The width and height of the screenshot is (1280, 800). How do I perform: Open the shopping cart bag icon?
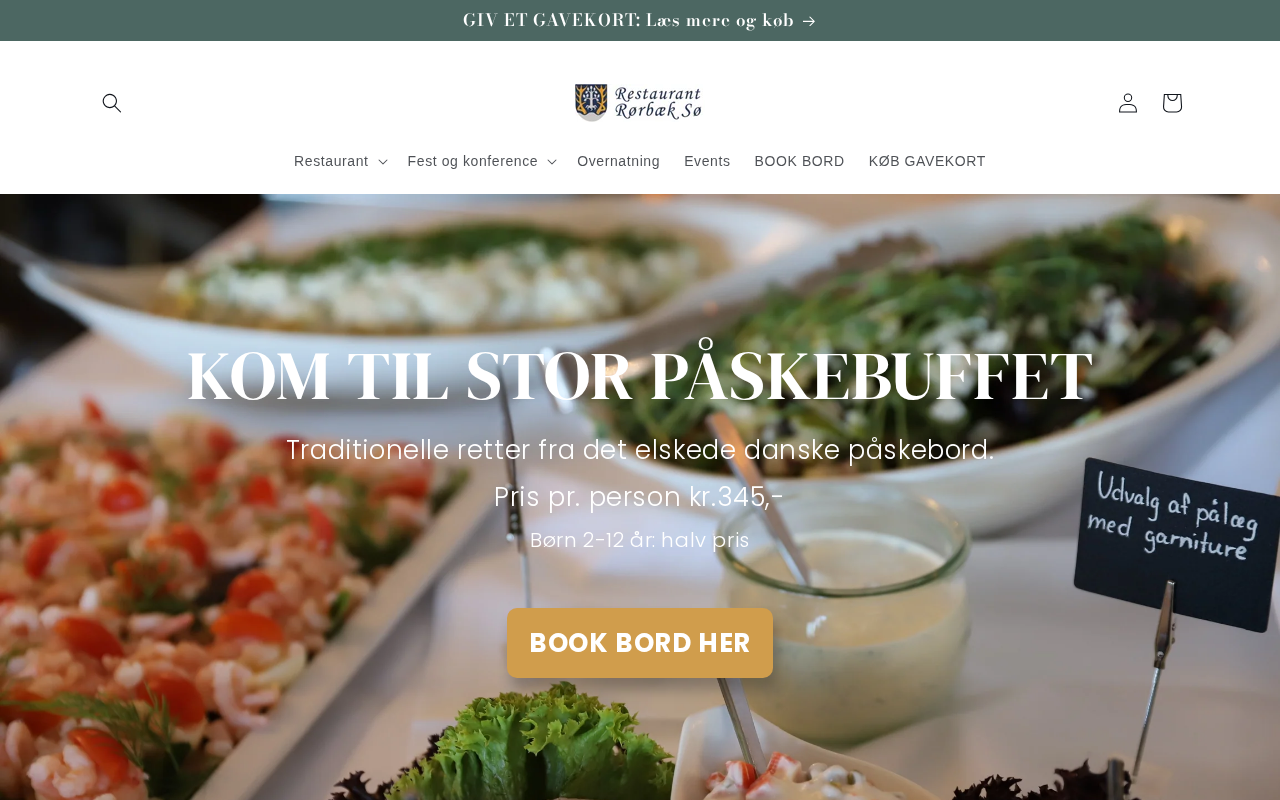click(1172, 103)
